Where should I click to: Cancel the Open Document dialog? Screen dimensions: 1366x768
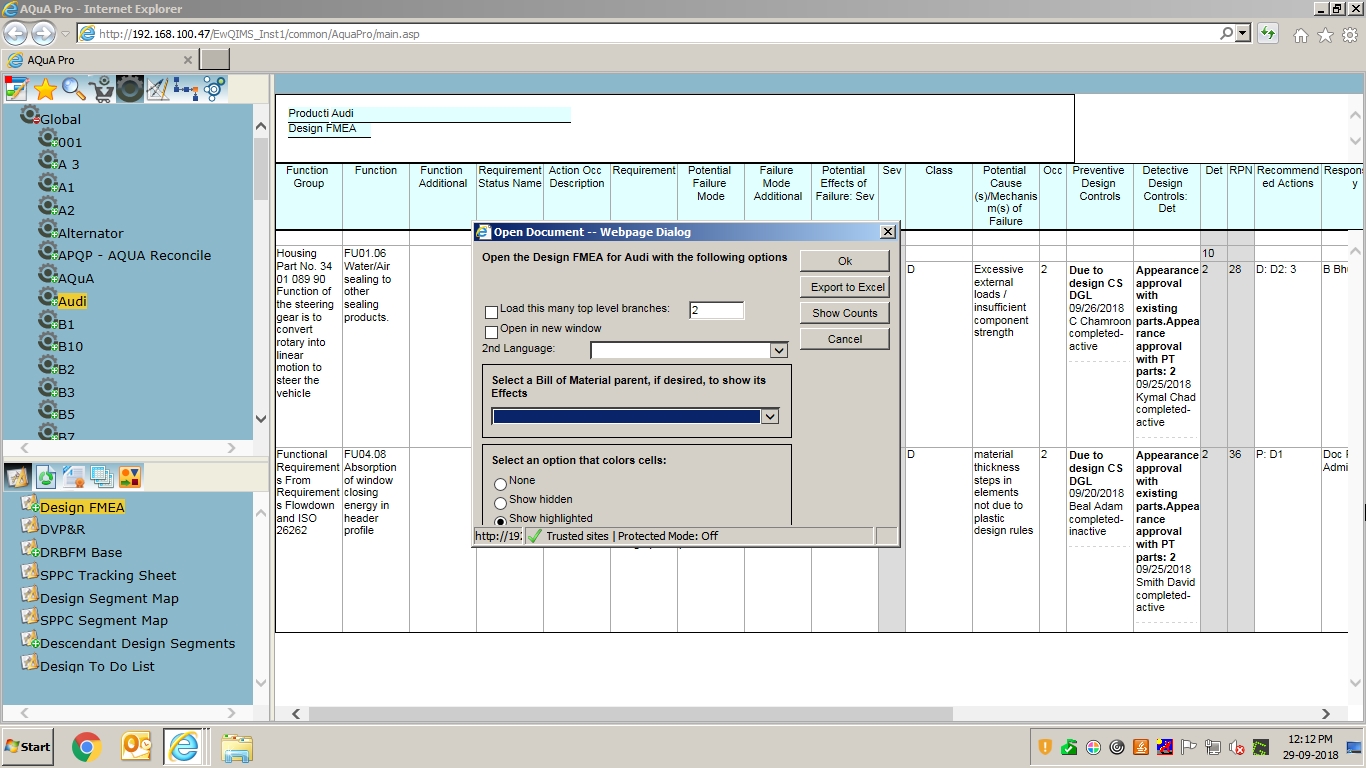(845, 339)
